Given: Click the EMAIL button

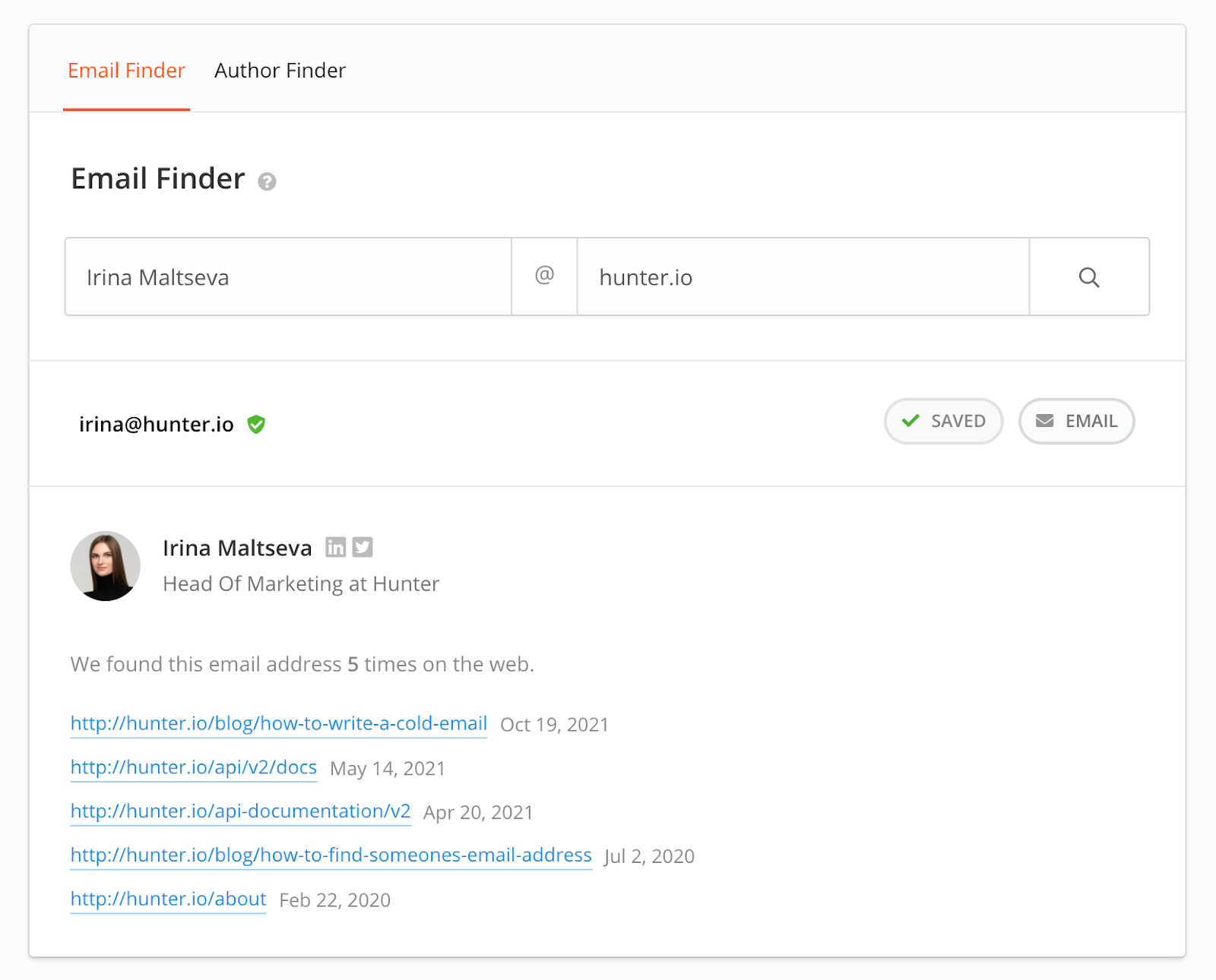Looking at the screenshot, I should 1076,421.
